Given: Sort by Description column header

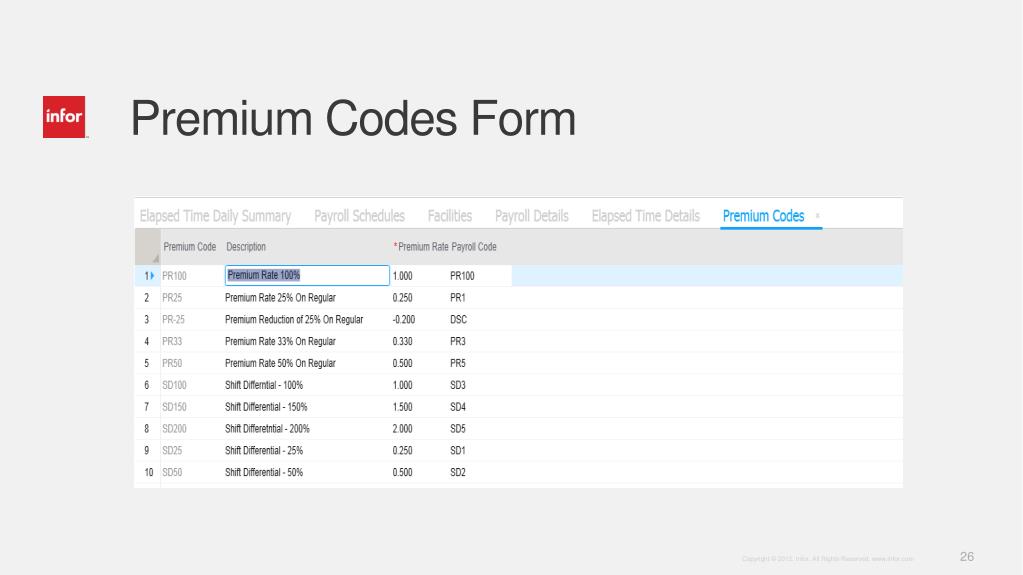Looking at the screenshot, I should pos(246,247).
